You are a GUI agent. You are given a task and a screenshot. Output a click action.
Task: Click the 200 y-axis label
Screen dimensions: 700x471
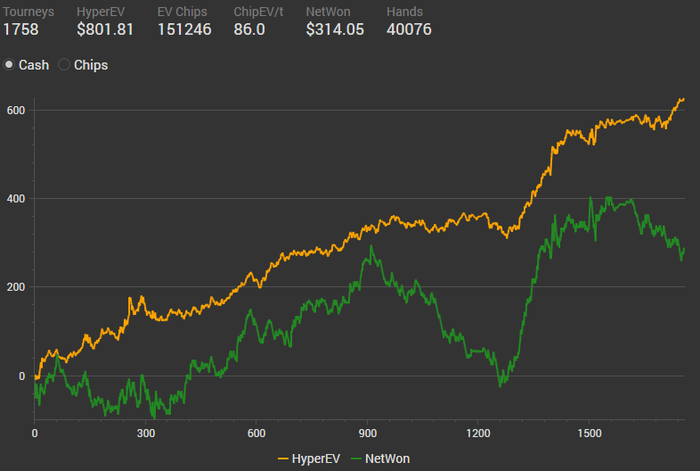tap(16, 287)
